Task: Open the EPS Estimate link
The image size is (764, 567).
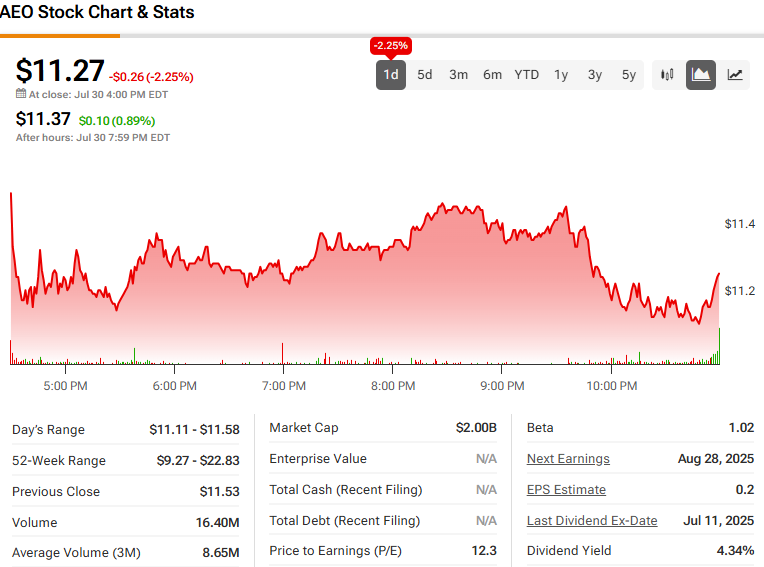Action: [566, 490]
